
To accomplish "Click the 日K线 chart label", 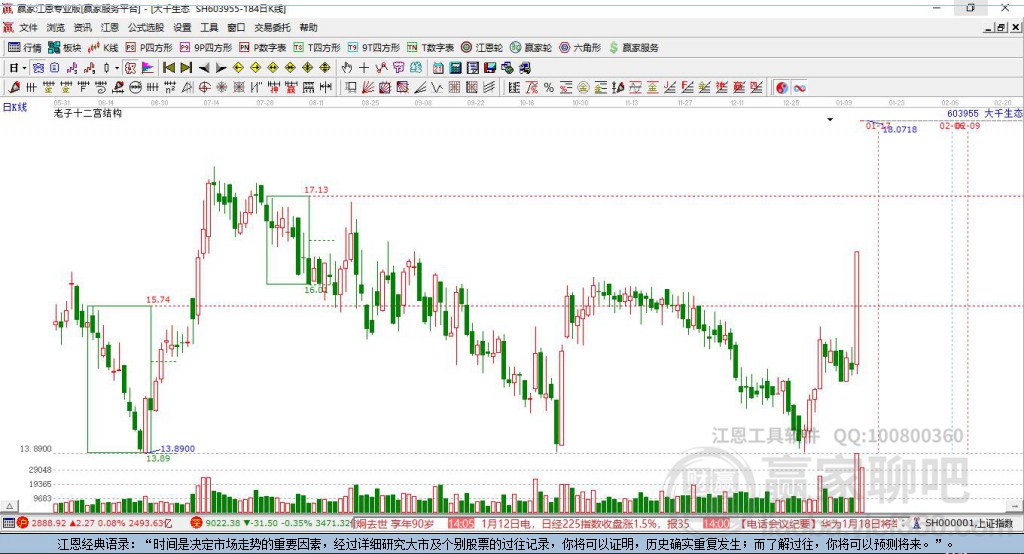I will (x=15, y=107).
